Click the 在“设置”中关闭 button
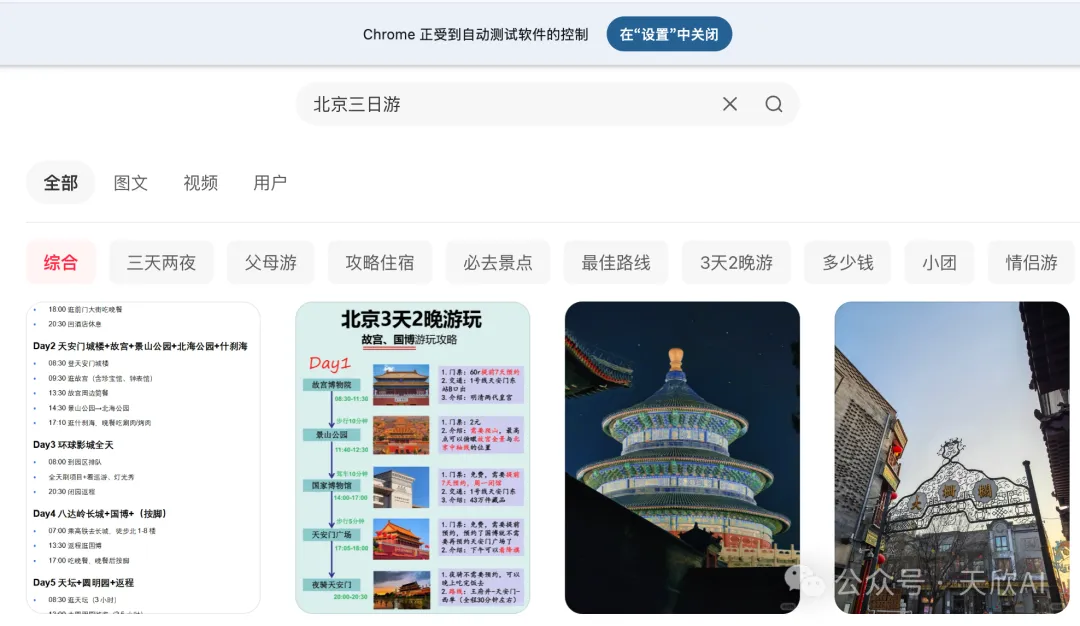This screenshot has width=1080, height=626. 669,34
